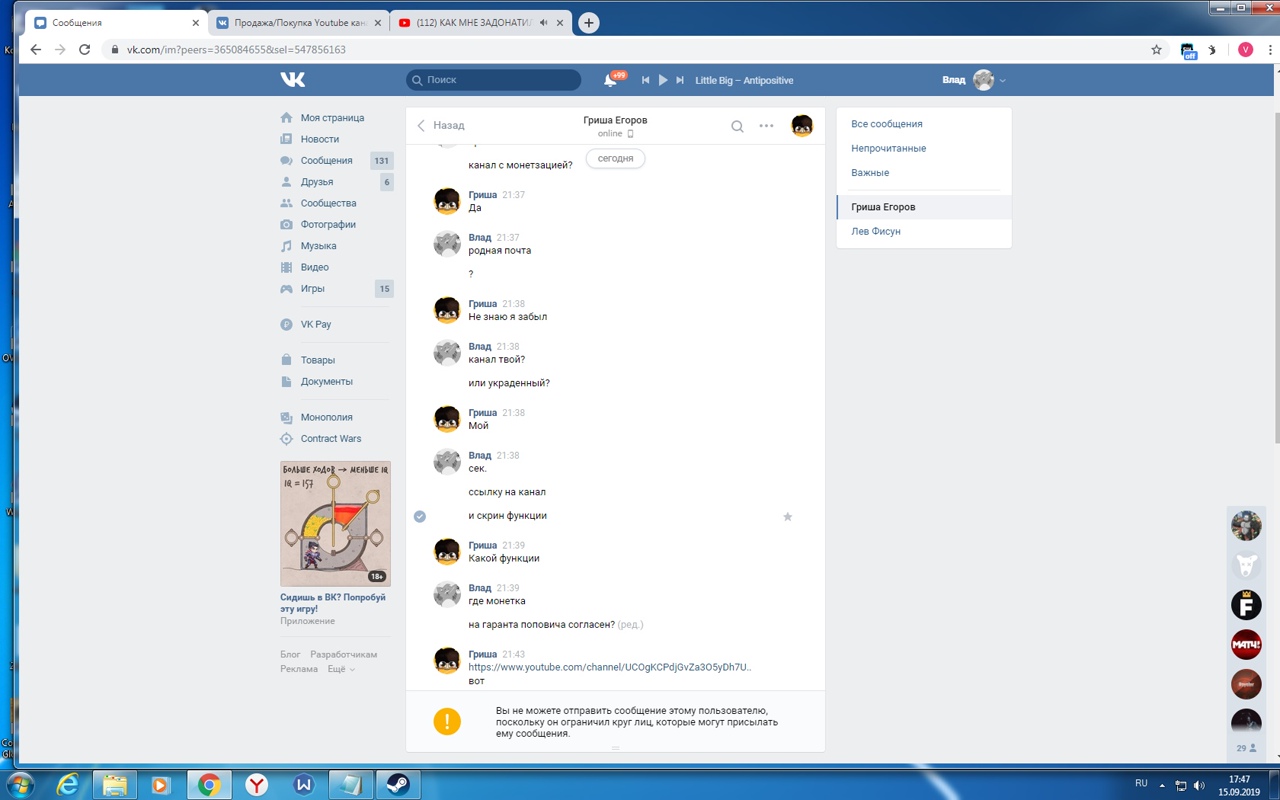The image size is (1280, 800).
Task: Skip to next track in player
Action: pyautogui.click(x=680, y=80)
